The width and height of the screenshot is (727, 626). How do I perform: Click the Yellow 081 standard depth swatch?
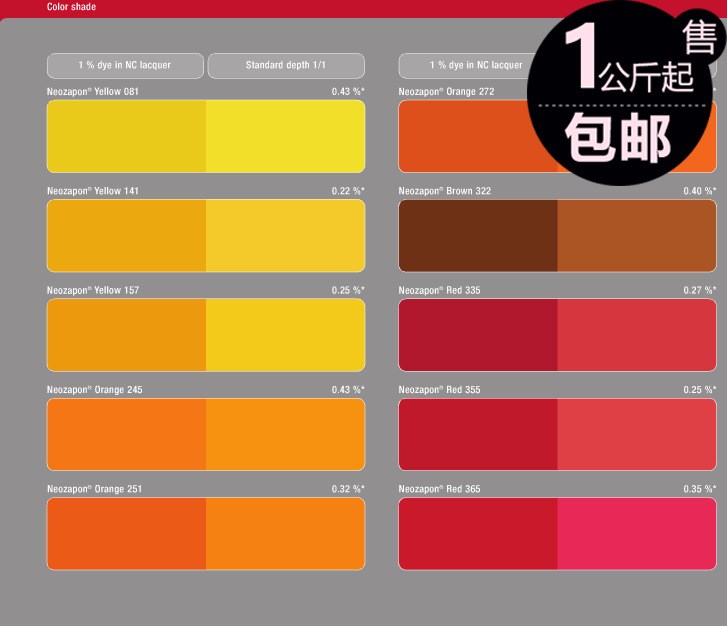[286, 136]
